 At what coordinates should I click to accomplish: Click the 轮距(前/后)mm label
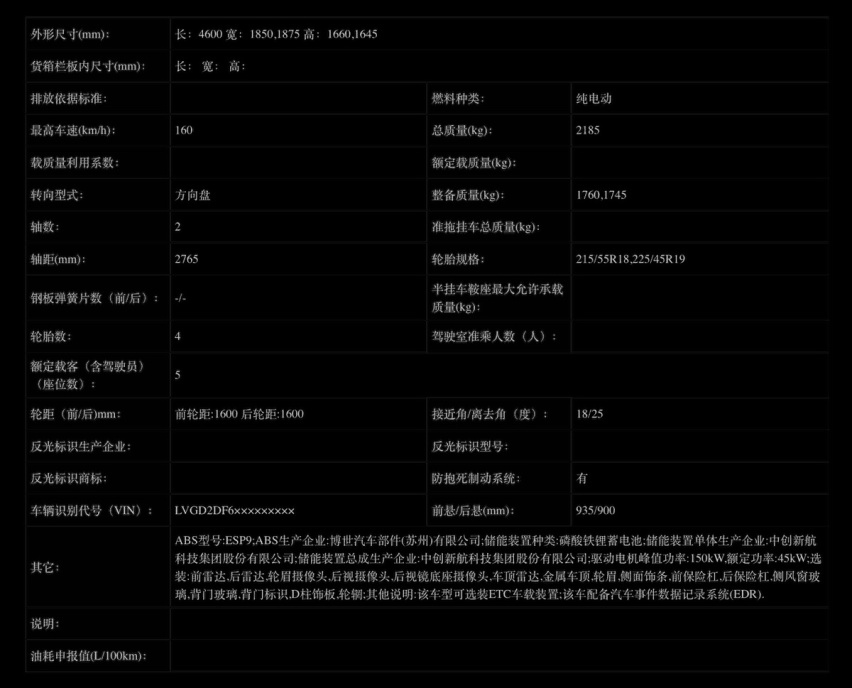pos(76,414)
